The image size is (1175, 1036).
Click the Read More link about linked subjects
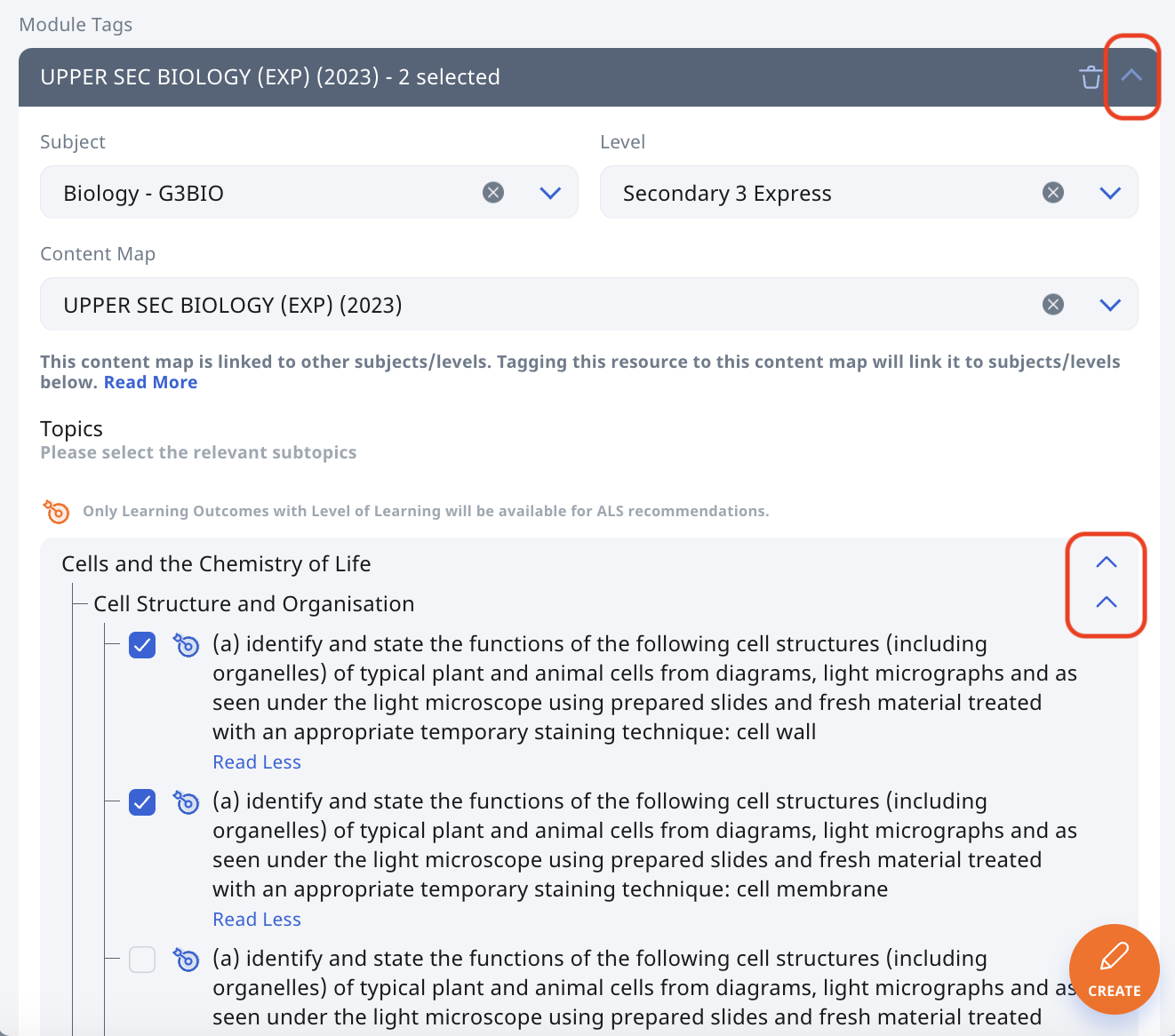(x=150, y=382)
